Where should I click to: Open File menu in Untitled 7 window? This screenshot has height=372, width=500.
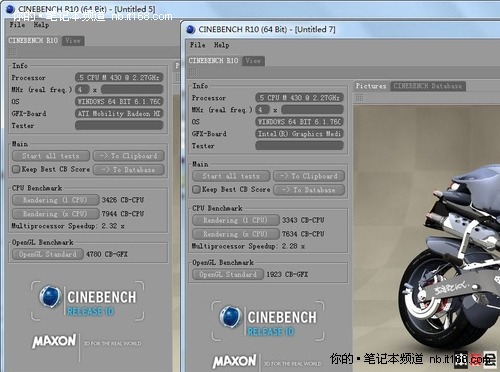click(197, 45)
